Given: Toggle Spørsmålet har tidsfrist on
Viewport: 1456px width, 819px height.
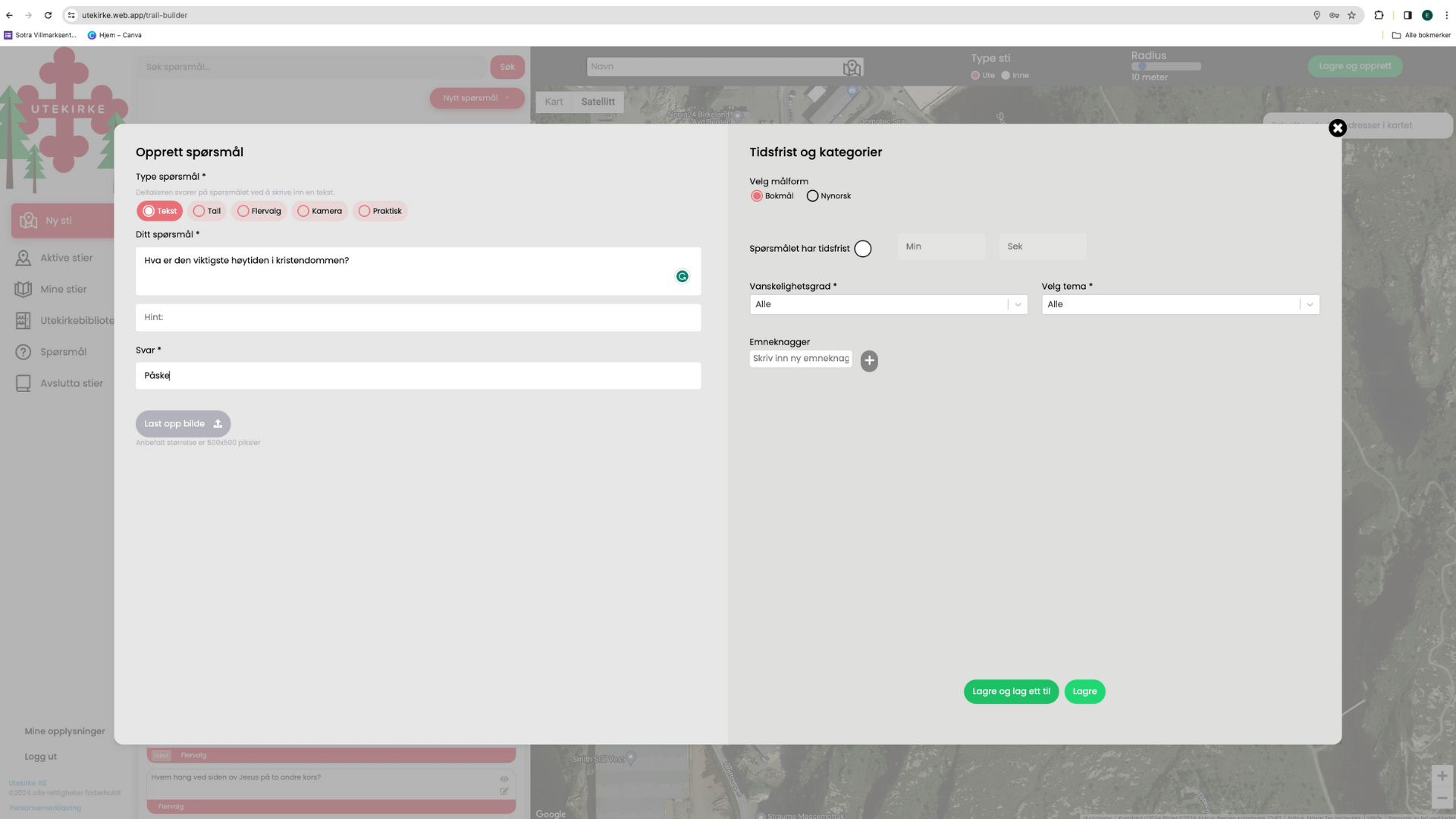Looking at the screenshot, I should click(862, 249).
